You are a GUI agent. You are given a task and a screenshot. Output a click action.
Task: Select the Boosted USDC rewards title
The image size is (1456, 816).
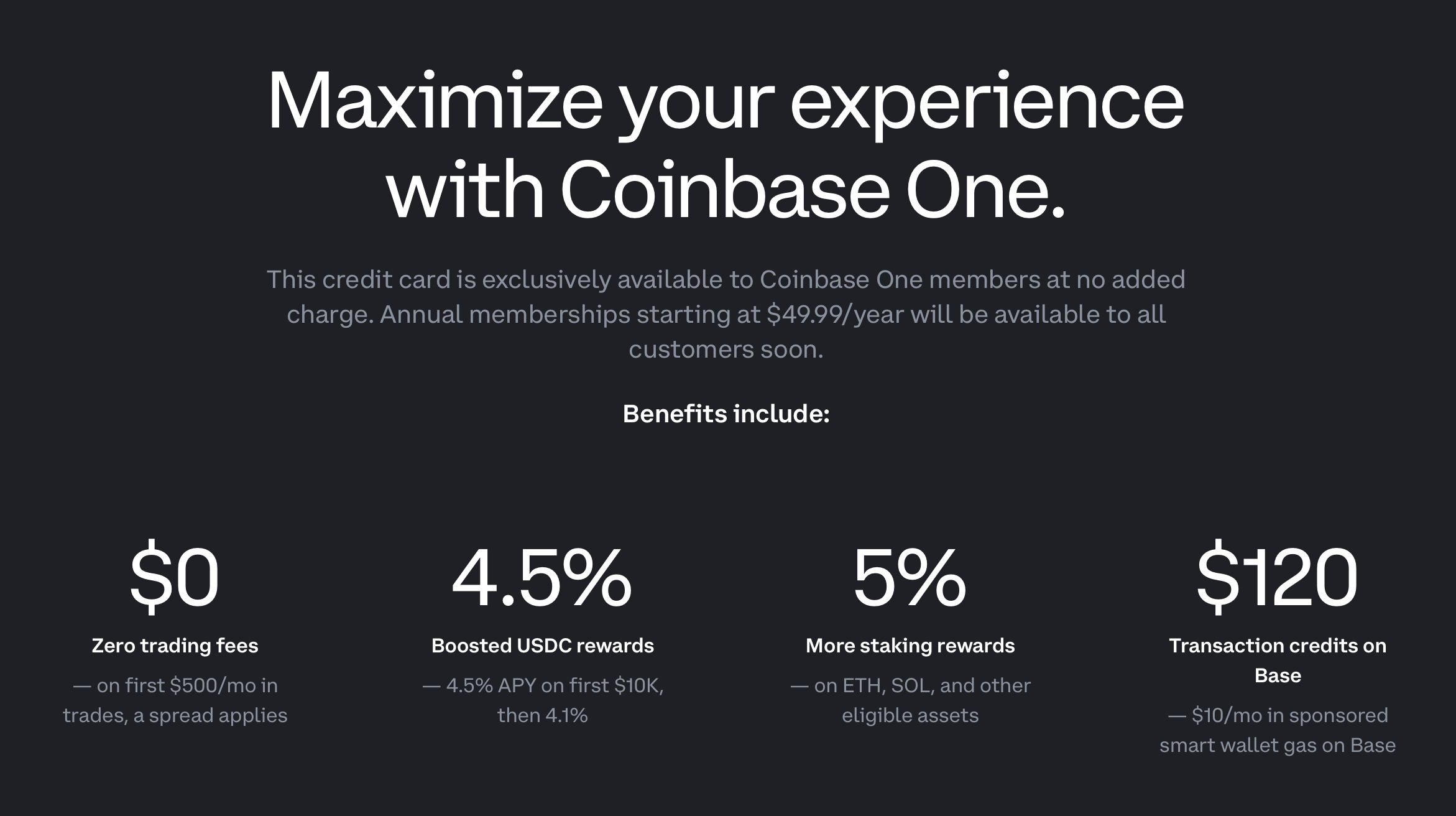click(542, 646)
